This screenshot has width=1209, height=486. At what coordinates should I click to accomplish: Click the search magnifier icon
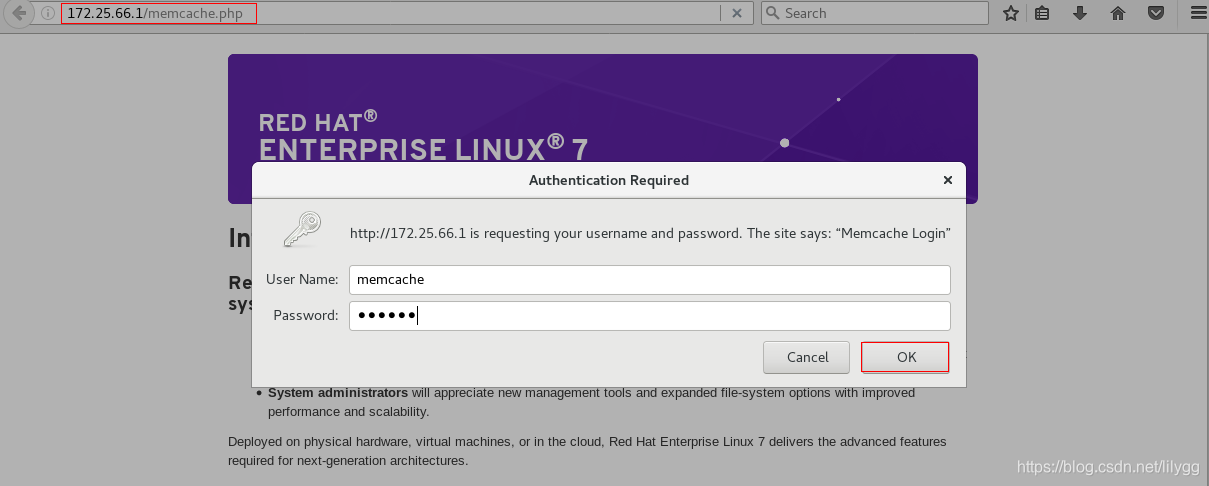tap(773, 14)
